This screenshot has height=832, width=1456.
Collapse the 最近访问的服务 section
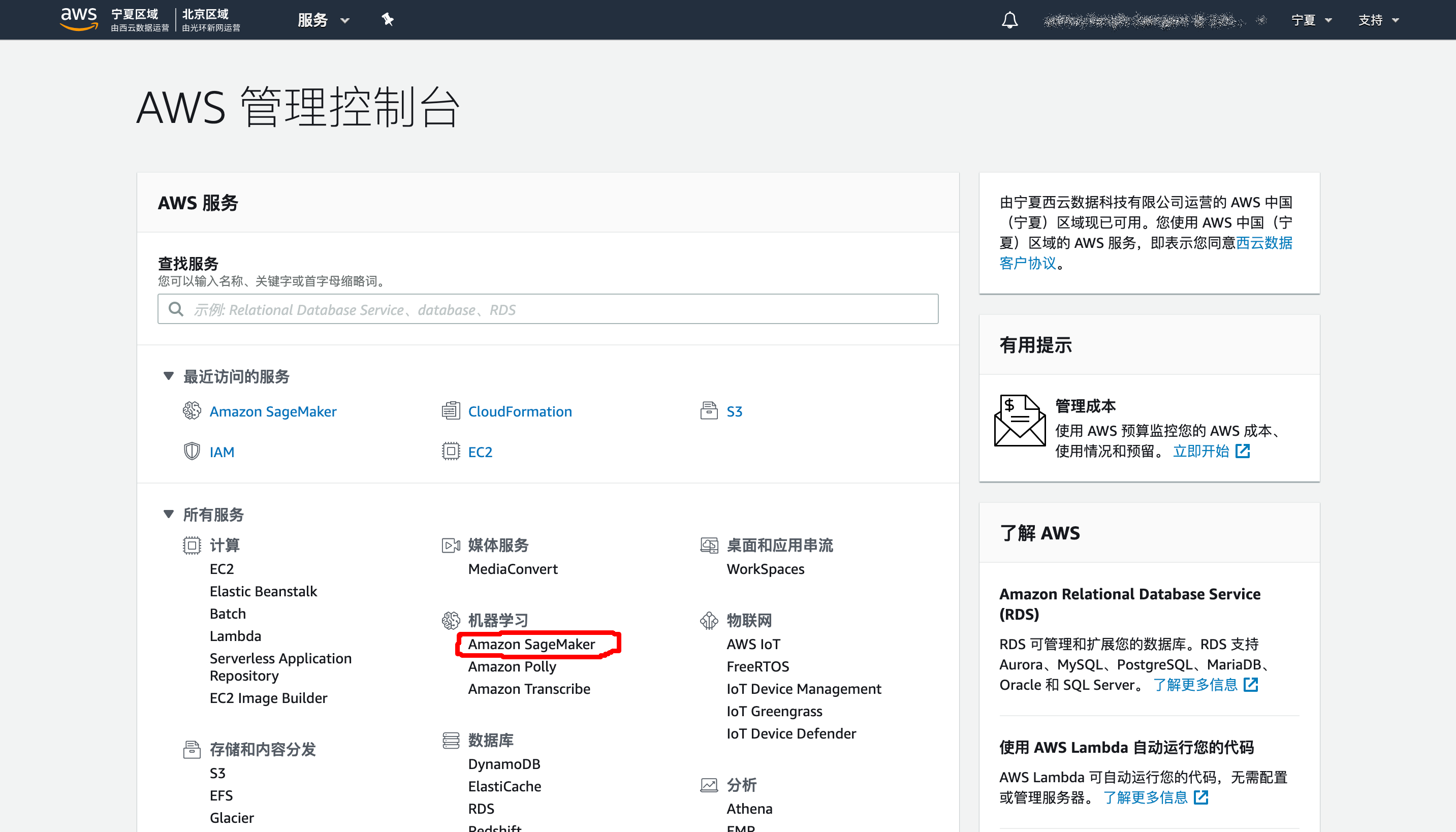pyautogui.click(x=169, y=376)
